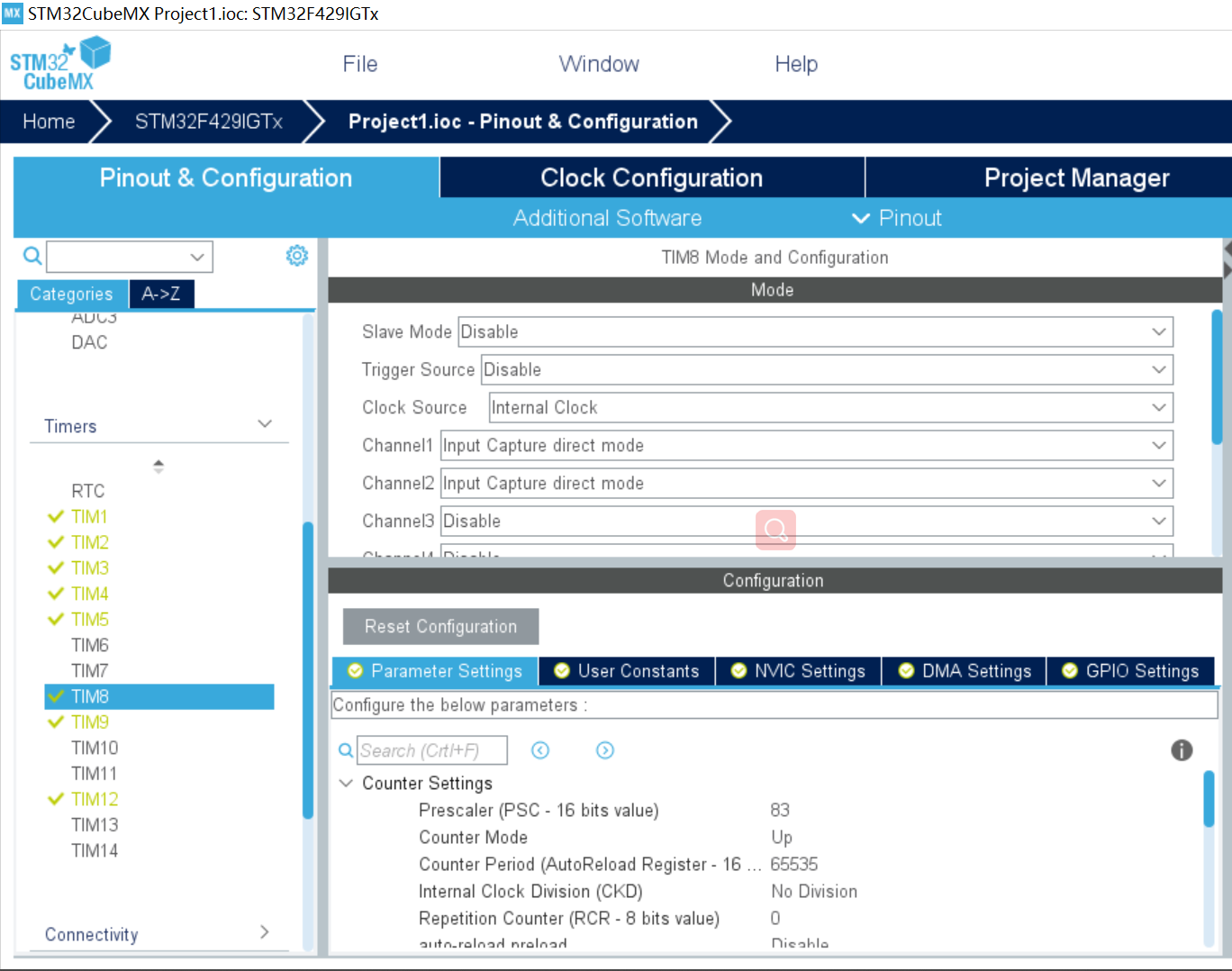Click the STM32F429IGTx breadcrumb
1232x971 pixels.
(x=209, y=122)
